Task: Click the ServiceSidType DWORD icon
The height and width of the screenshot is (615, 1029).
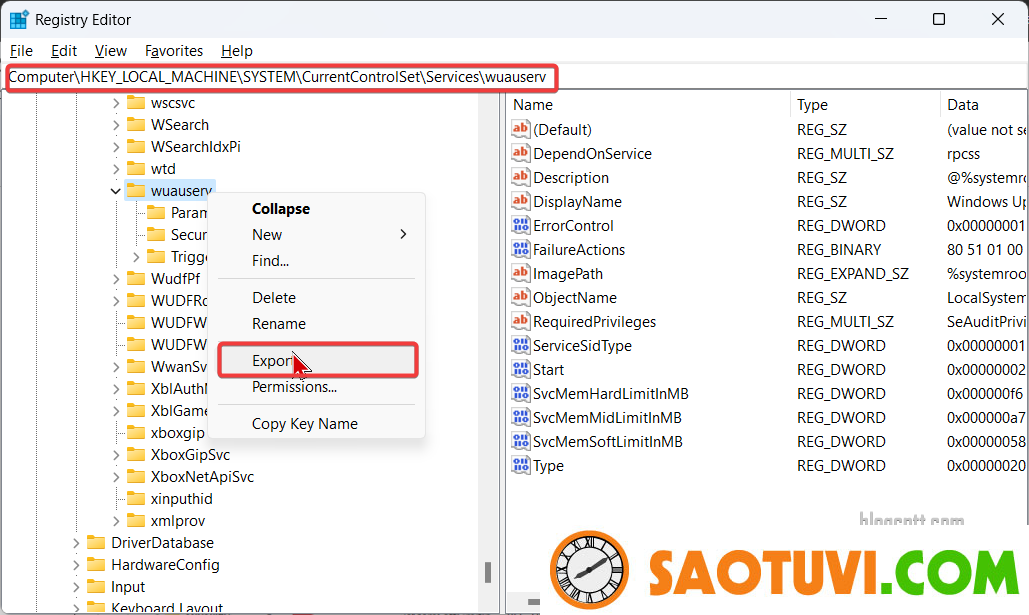Action: point(520,345)
